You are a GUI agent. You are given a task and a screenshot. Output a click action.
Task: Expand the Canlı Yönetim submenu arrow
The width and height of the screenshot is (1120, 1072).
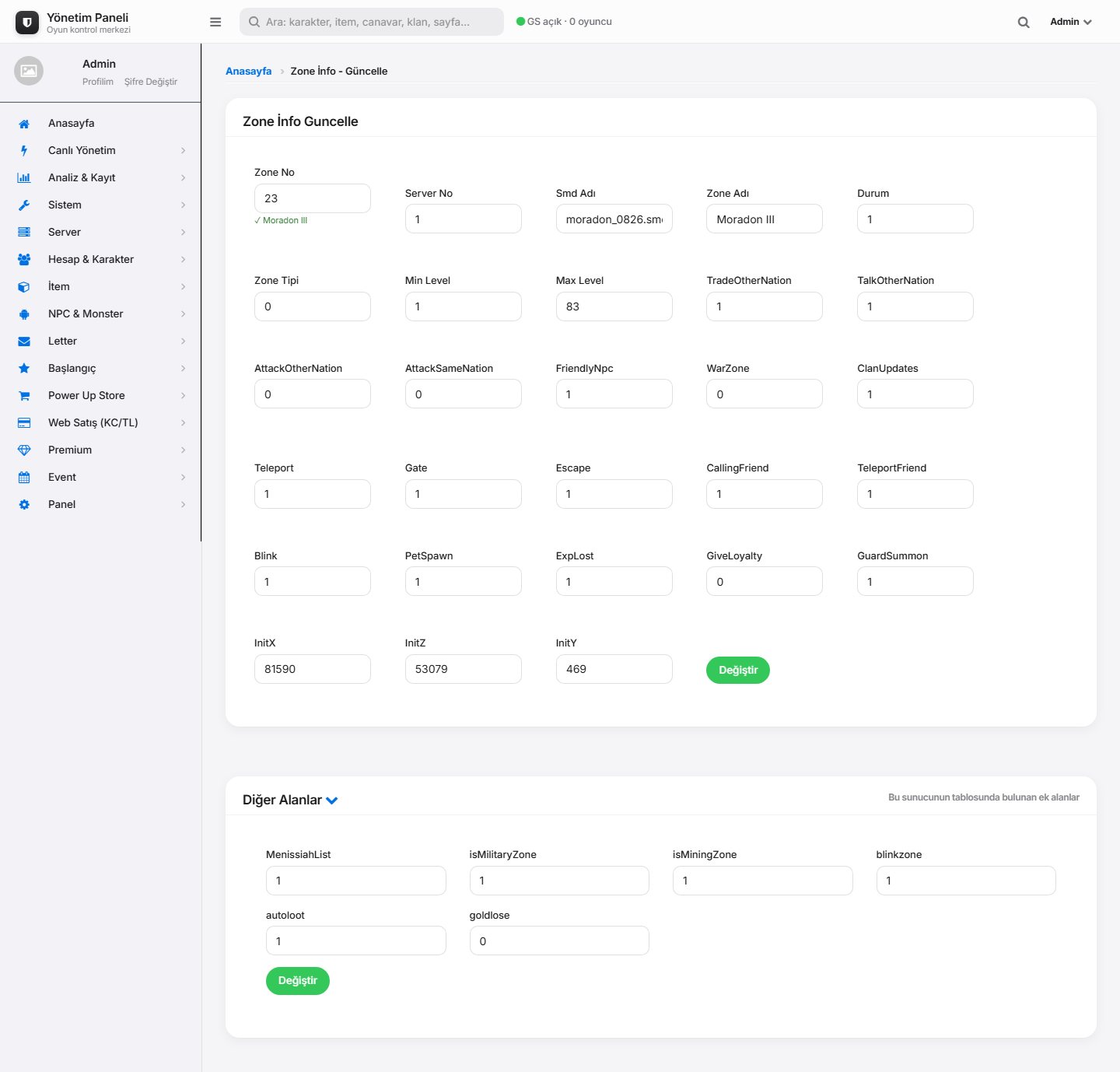[184, 151]
